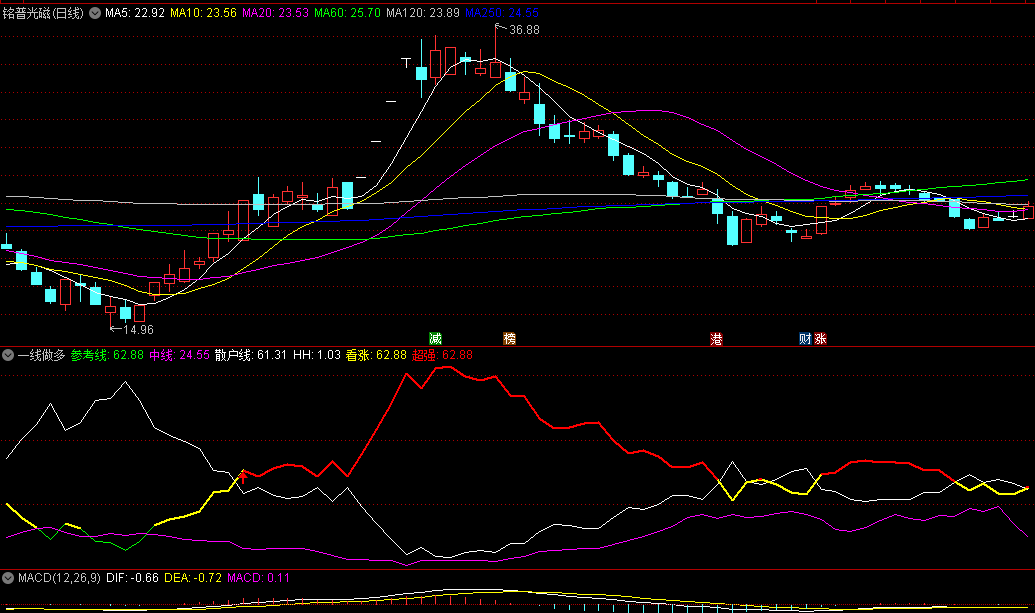The image size is (1035, 613).
Task: Click the 36.88 high price label
Action: click(x=524, y=30)
